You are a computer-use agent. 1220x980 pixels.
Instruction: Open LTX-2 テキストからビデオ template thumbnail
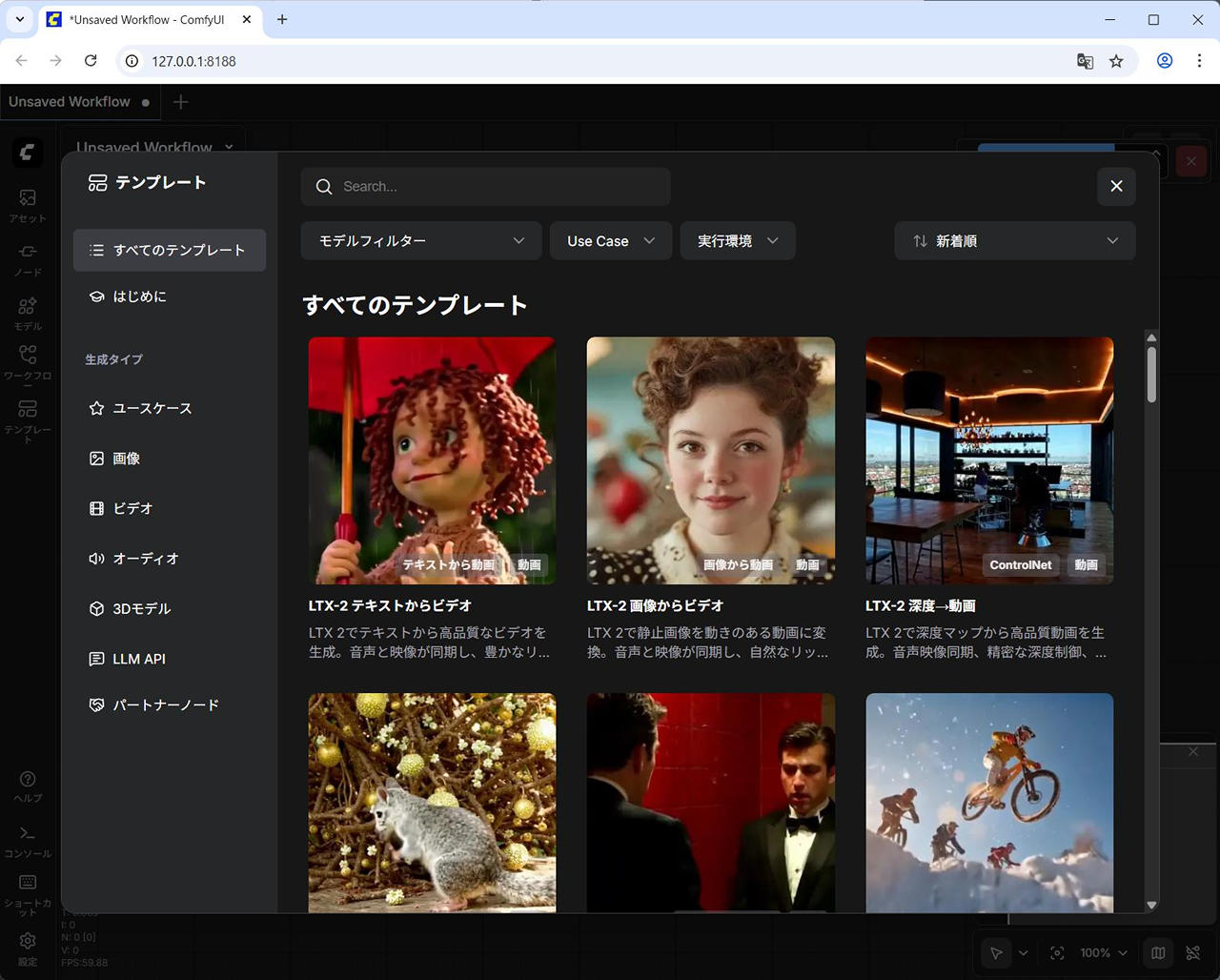click(x=432, y=459)
